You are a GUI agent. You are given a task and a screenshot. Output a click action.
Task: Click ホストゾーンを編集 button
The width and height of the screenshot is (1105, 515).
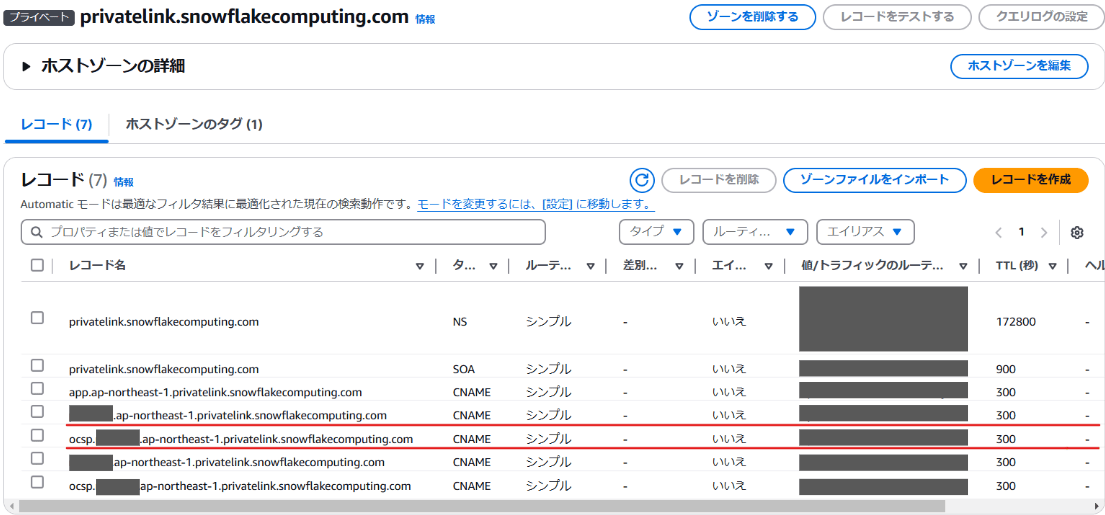(x=1019, y=66)
